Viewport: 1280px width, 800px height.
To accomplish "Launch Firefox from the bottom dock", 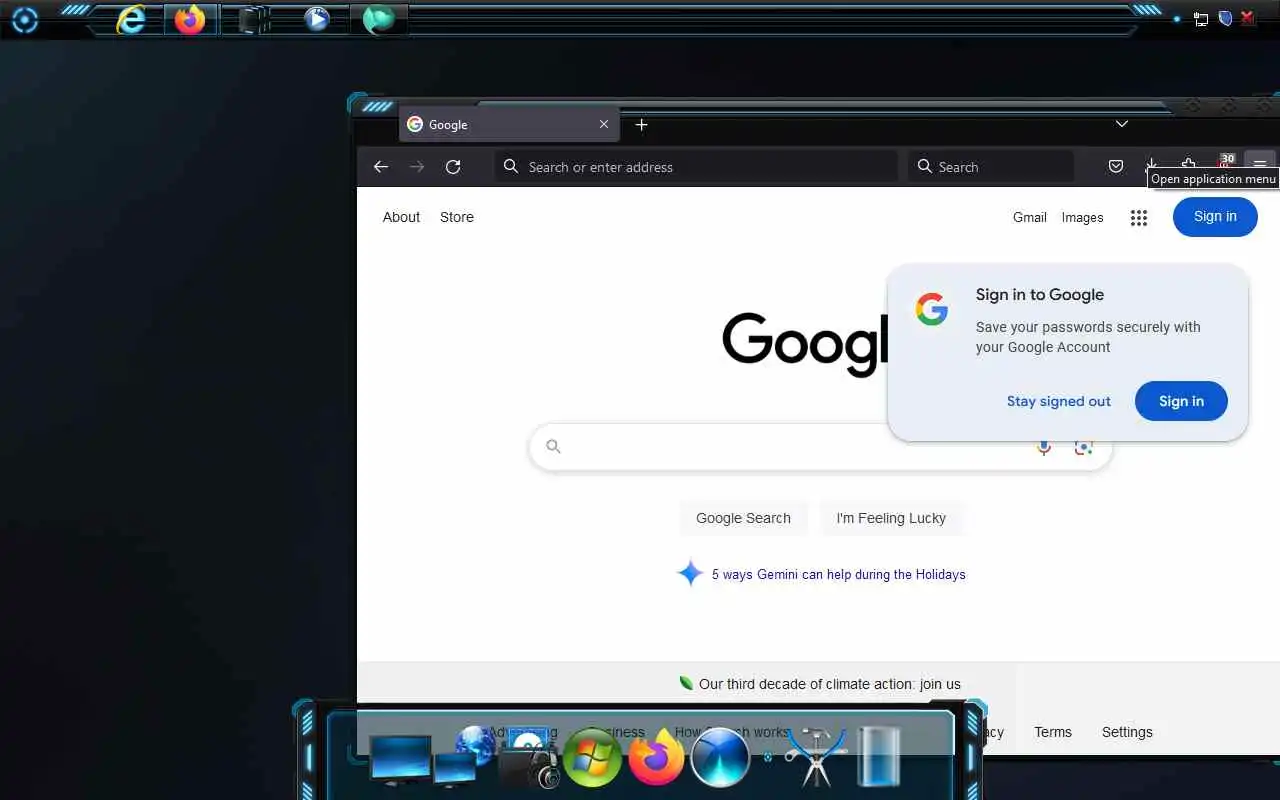I will coord(656,758).
